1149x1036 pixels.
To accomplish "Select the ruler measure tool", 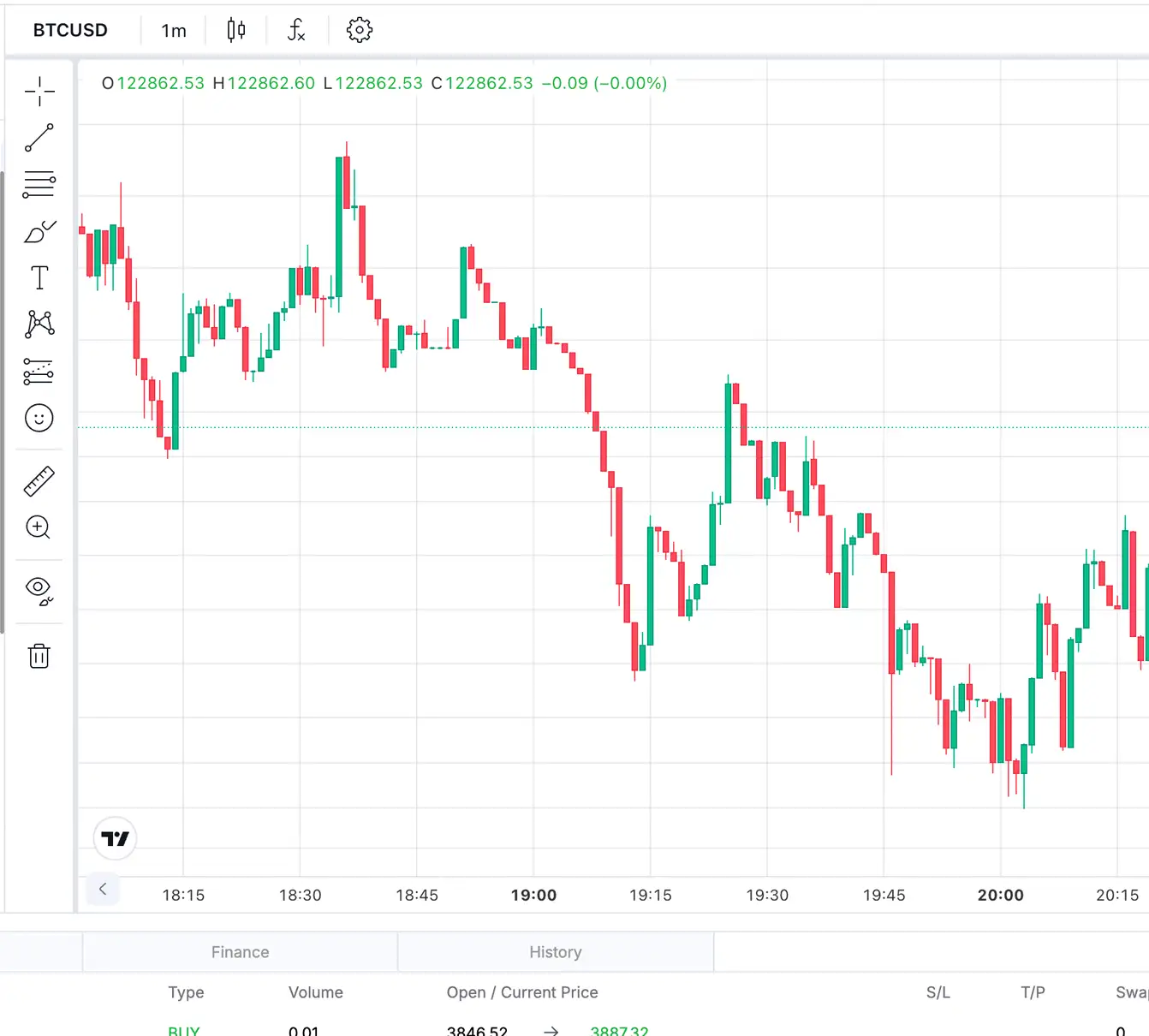I will tap(39, 481).
